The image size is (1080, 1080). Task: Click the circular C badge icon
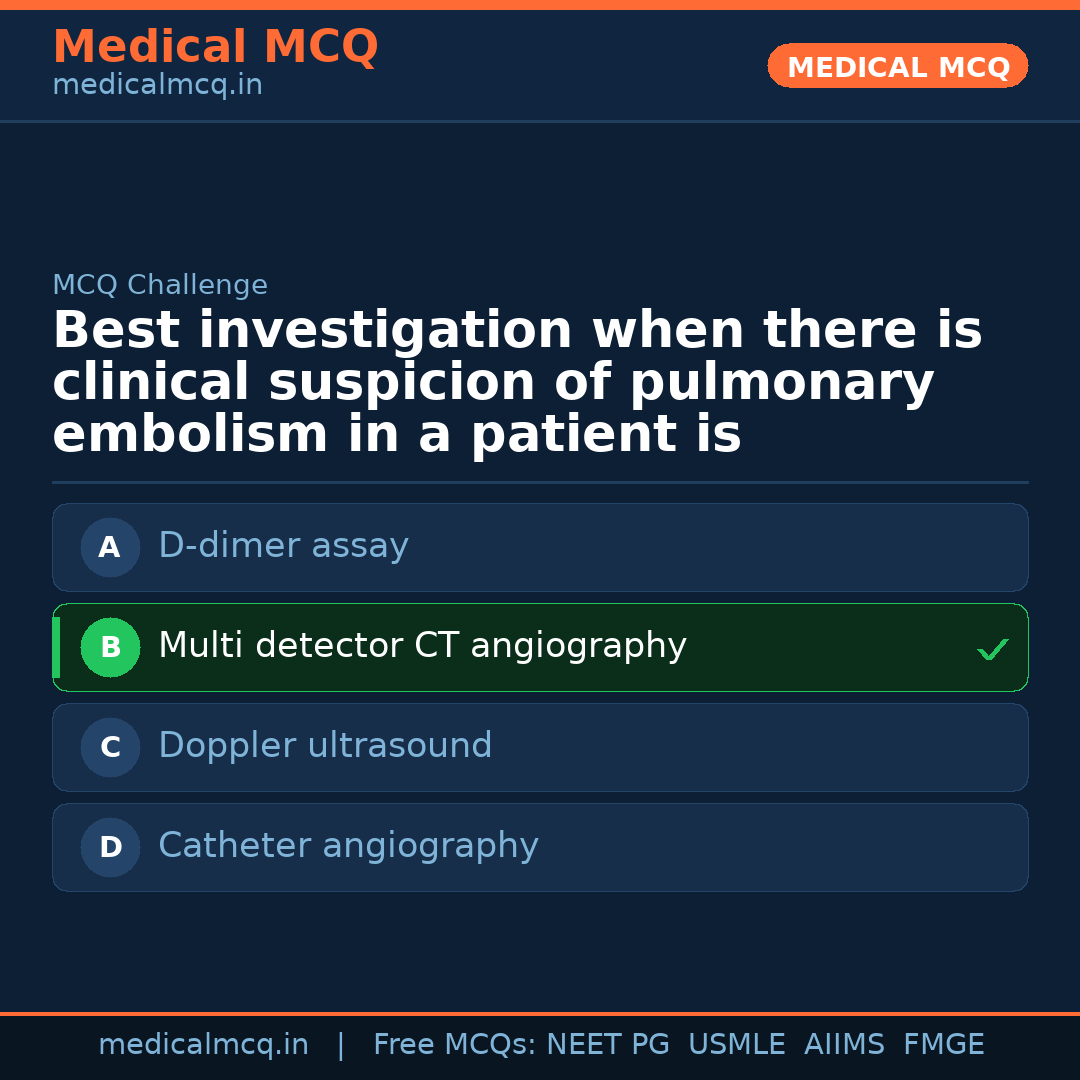click(x=110, y=747)
